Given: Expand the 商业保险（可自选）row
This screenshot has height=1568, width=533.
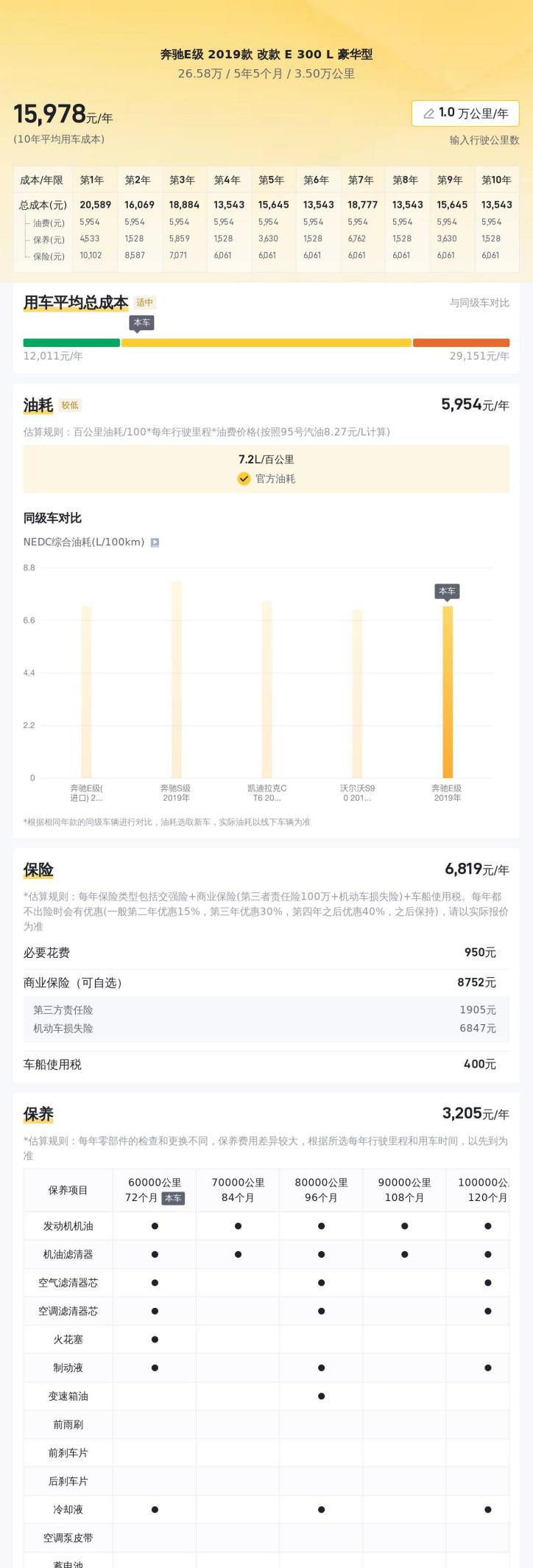Looking at the screenshot, I should (266, 983).
